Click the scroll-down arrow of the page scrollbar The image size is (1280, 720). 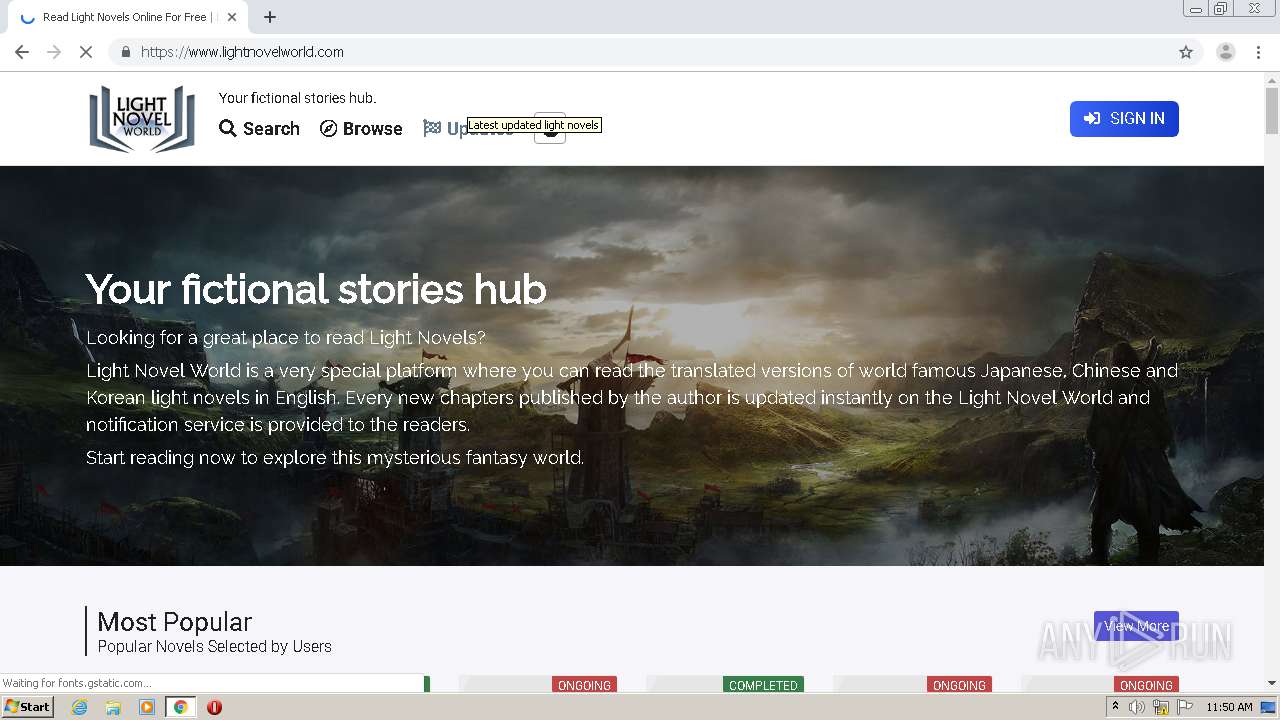[1272, 683]
